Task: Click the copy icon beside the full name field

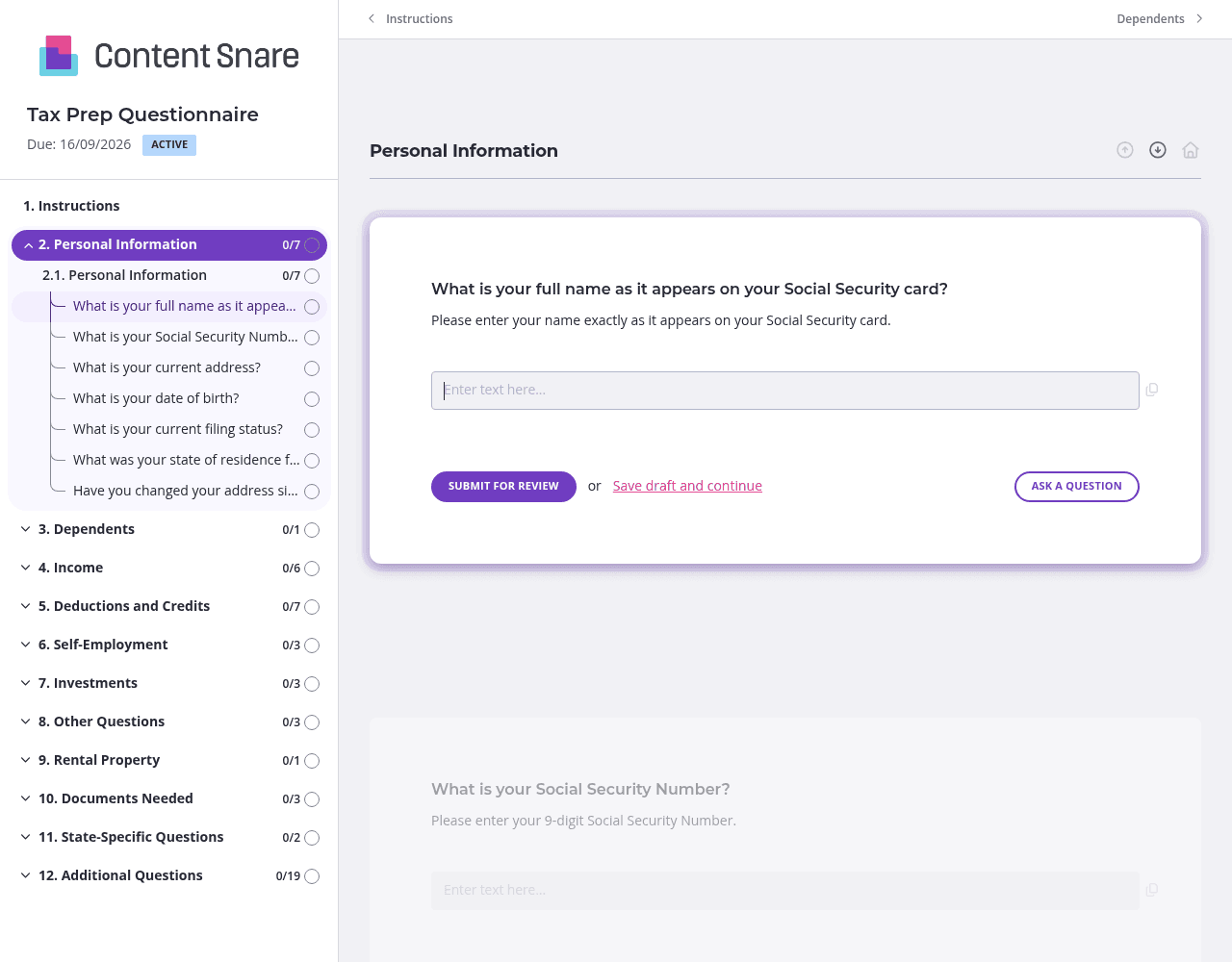Action: (1152, 390)
